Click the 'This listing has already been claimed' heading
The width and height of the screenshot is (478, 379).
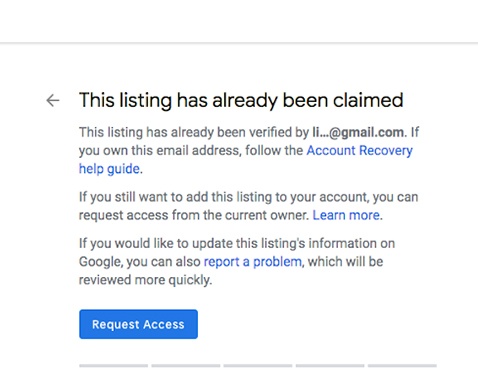[x=241, y=100]
